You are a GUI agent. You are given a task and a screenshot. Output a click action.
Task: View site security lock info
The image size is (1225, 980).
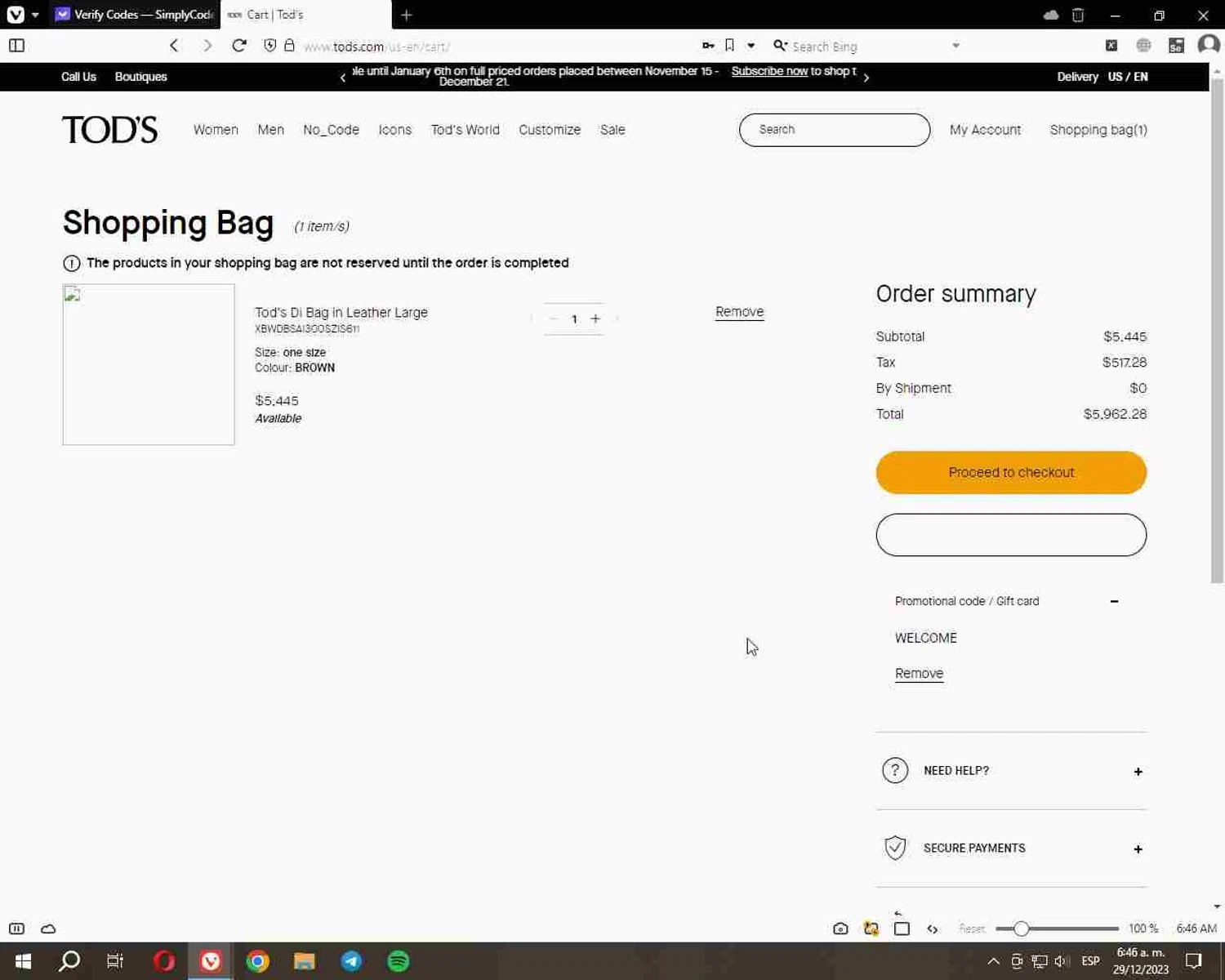click(x=289, y=46)
